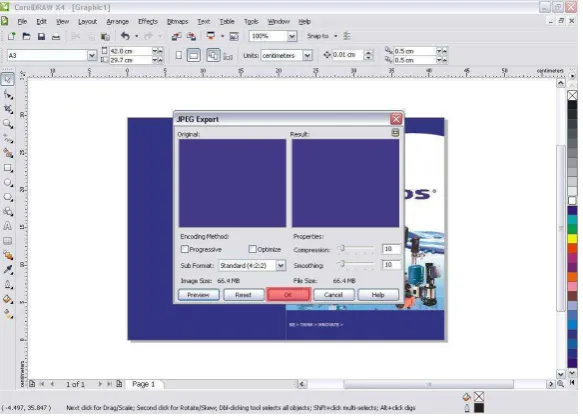Click the OK button in JPEG Export
This screenshot has height=416, width=583.
point(288,295)
